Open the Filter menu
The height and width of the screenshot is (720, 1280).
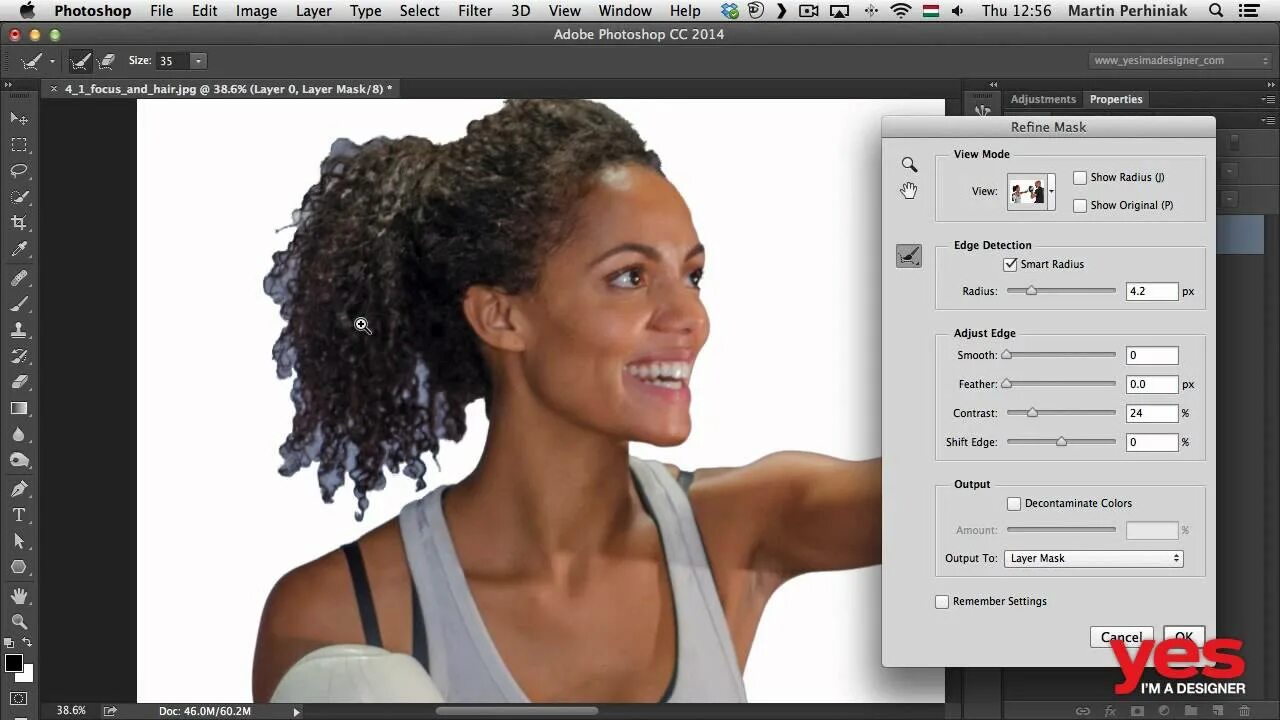(x=475, y=10)
